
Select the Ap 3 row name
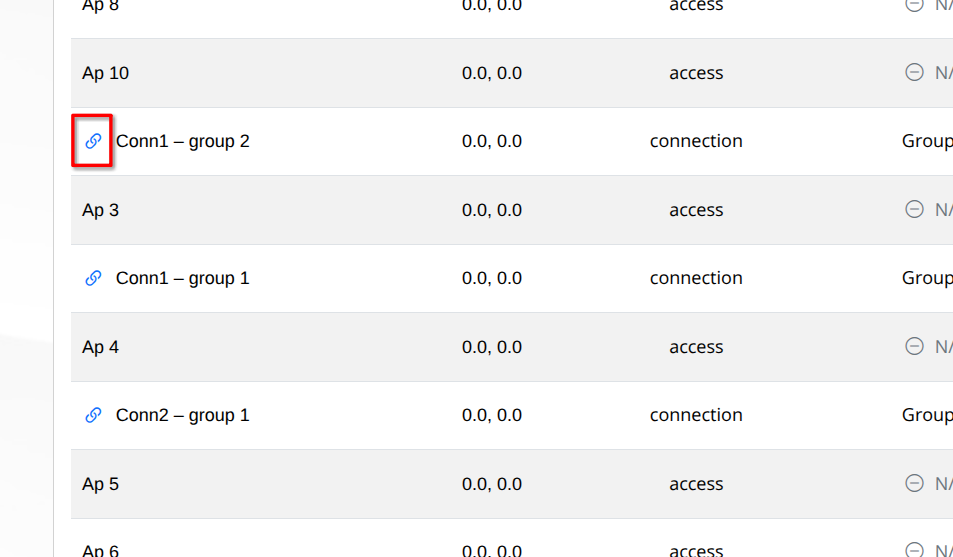pyautogui.click(x=100, y=210)
